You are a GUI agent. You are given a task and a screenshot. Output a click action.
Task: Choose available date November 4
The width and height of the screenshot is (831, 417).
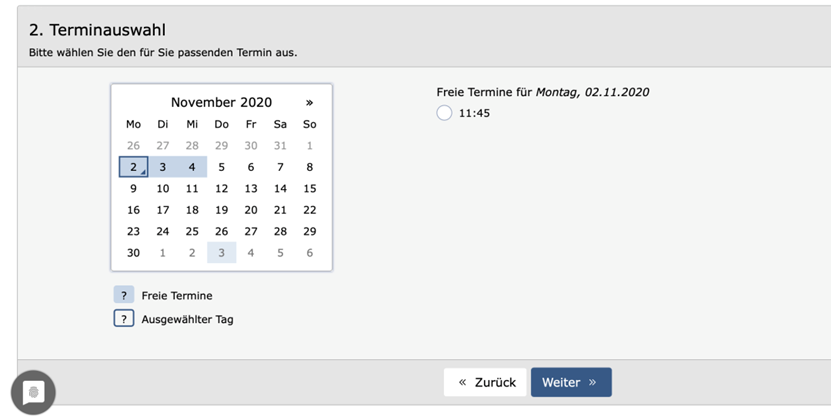tap(192, 167)
